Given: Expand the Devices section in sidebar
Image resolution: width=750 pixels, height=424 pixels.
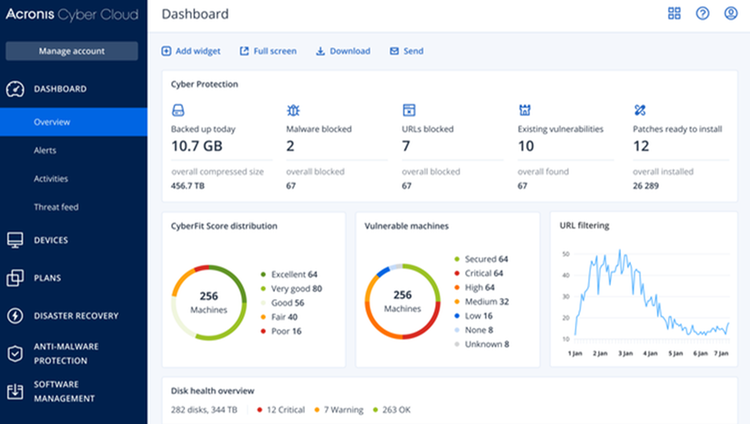Looking at the screenshot, I should pyautogui.click(x=52, y=240).
